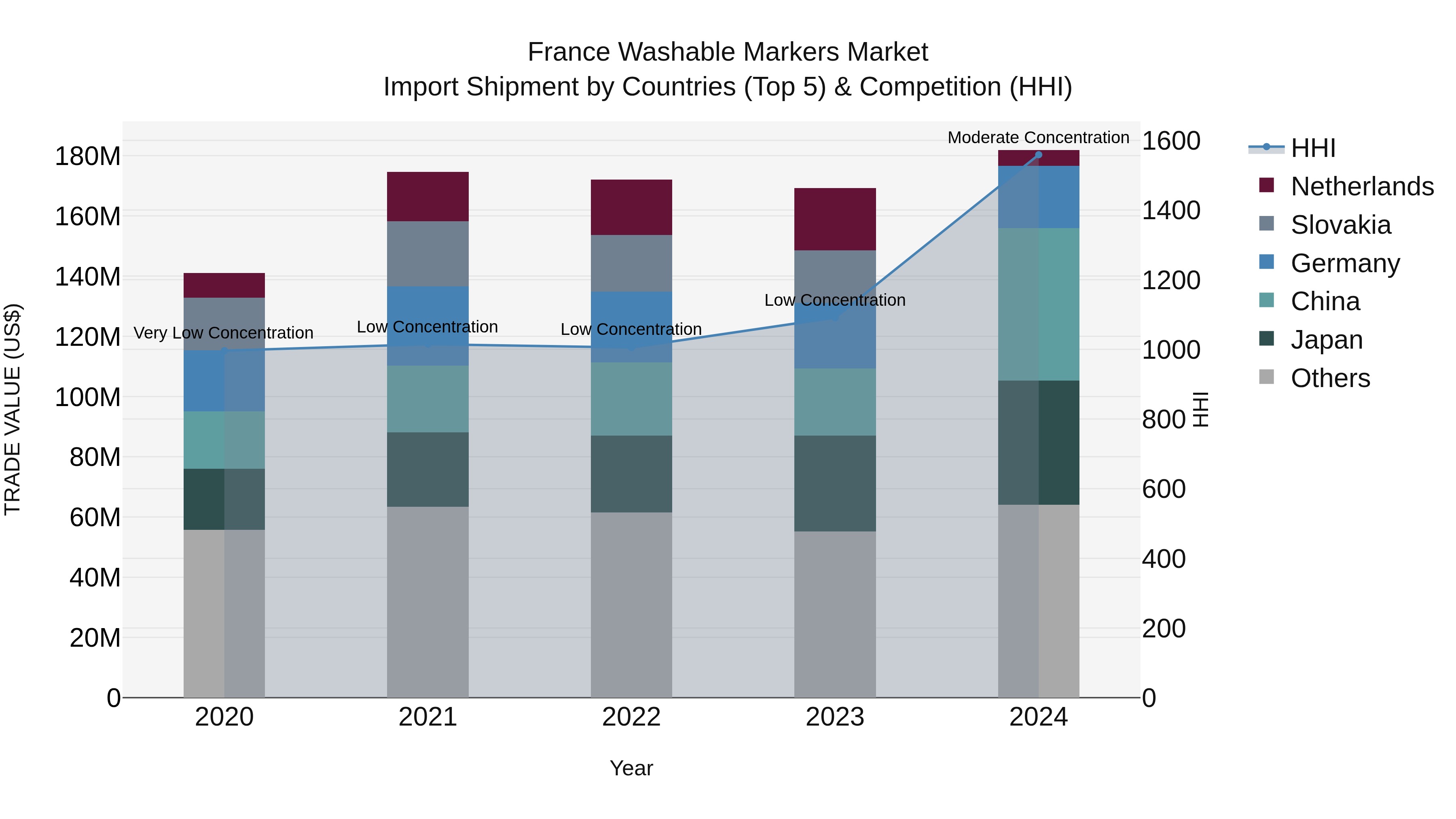Click the Netherlands segment of 2021 bar
Screen dimensions: 1456x819
(x=428, y=197)
